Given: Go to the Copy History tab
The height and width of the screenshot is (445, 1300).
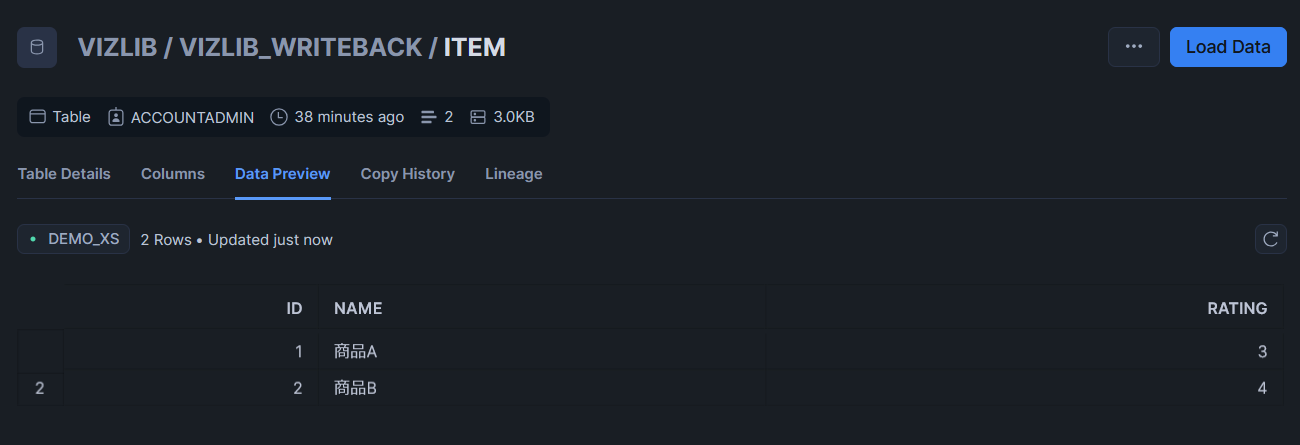Looking at the screenshot, I should [x=408, y=174].
